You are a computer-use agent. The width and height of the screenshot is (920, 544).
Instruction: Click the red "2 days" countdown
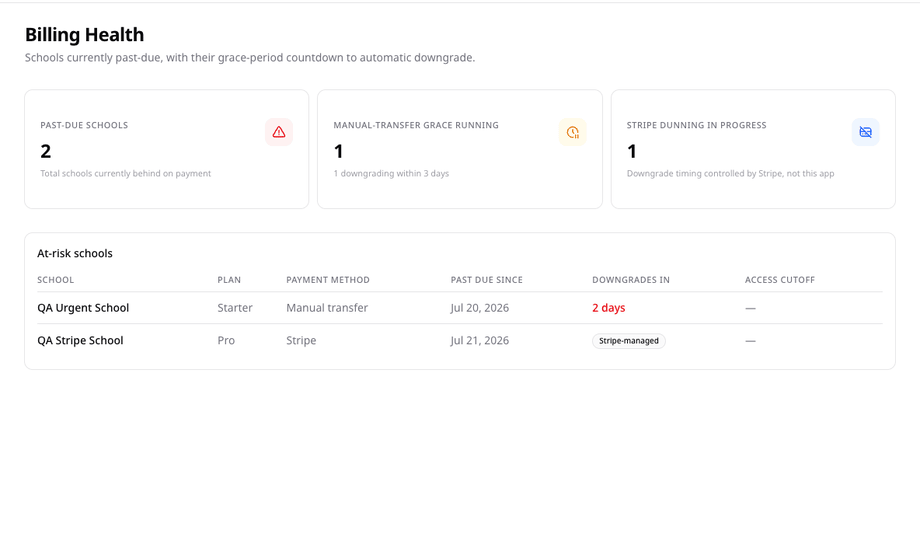[x=608, y=308]
